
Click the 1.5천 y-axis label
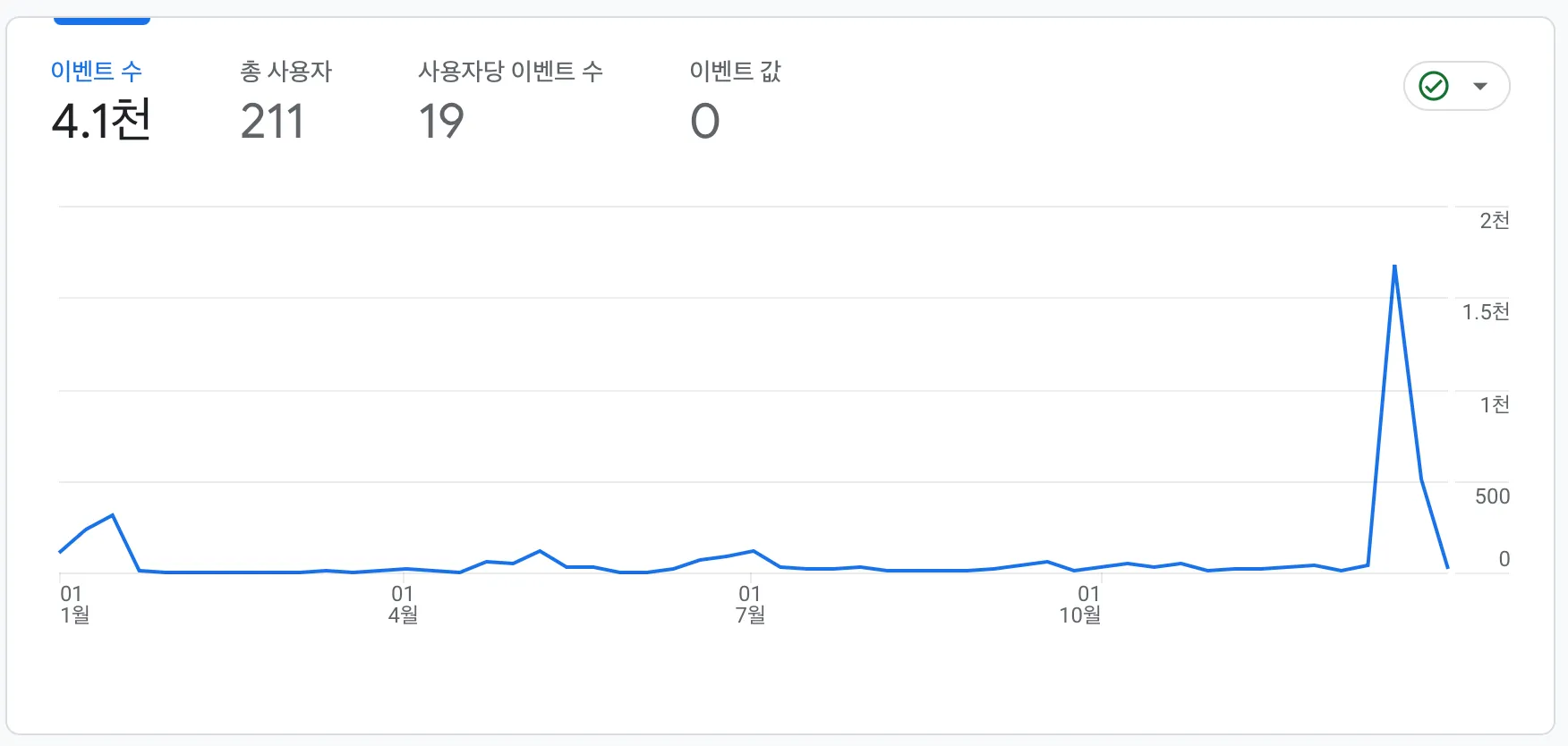[x=1487, y=312]
